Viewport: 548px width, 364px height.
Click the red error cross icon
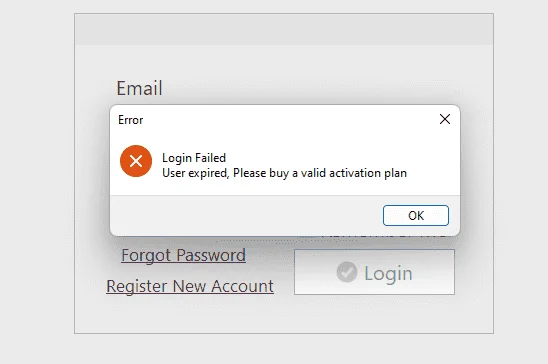pos(136,161)
